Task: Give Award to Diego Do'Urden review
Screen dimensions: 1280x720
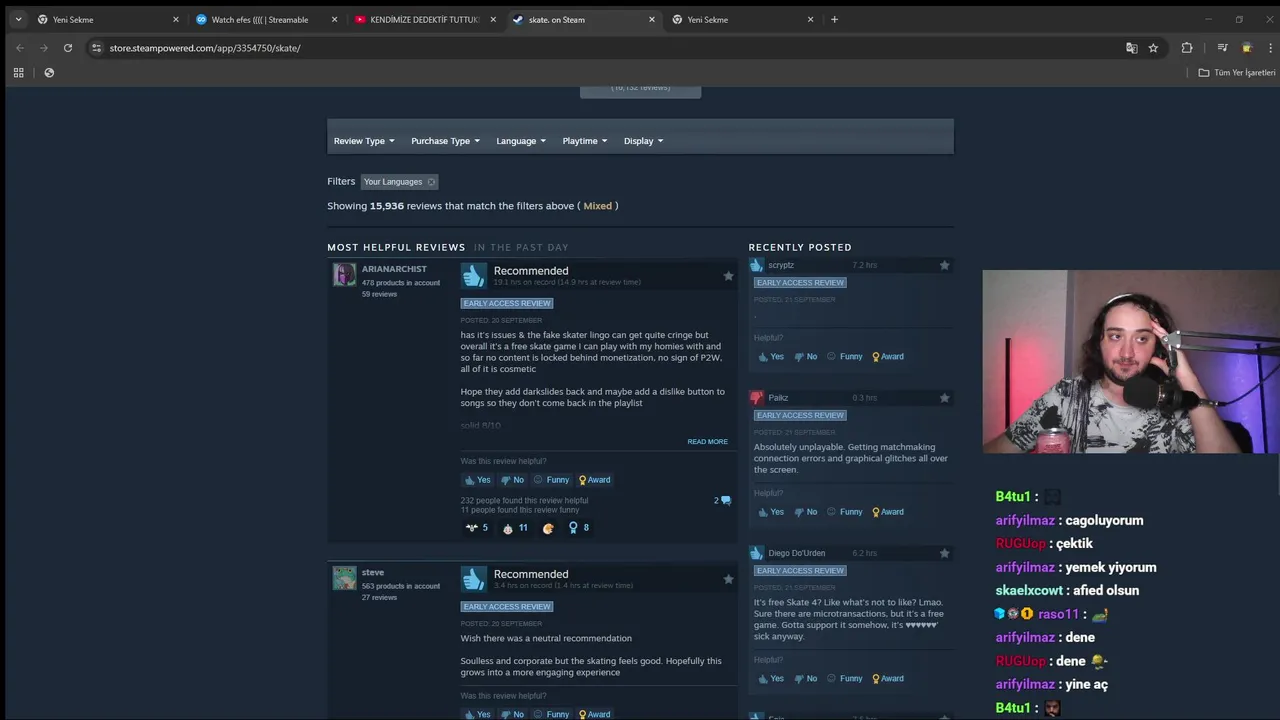Action: click(887, 679)
